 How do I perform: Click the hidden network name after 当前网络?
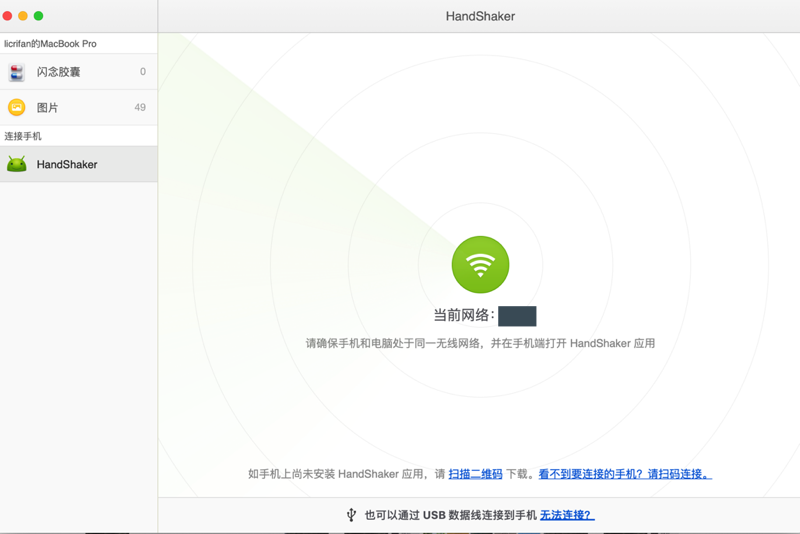[x=517, y=316]
